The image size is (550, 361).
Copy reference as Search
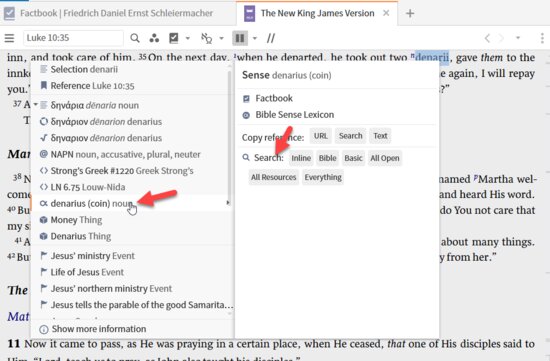[x=350, y=136]
